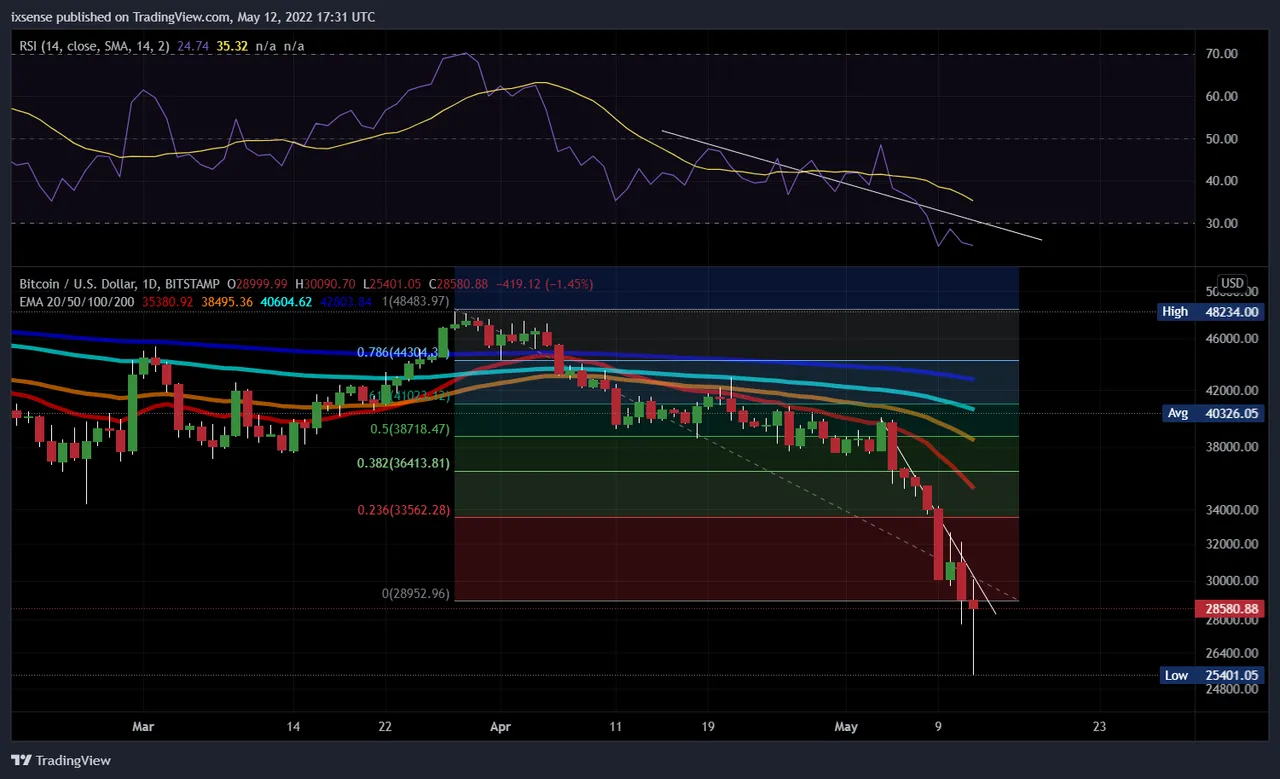Screen dimensions: 1280x779
Task: Click the close price C28580.88 in legend
Action: [457, 285]
